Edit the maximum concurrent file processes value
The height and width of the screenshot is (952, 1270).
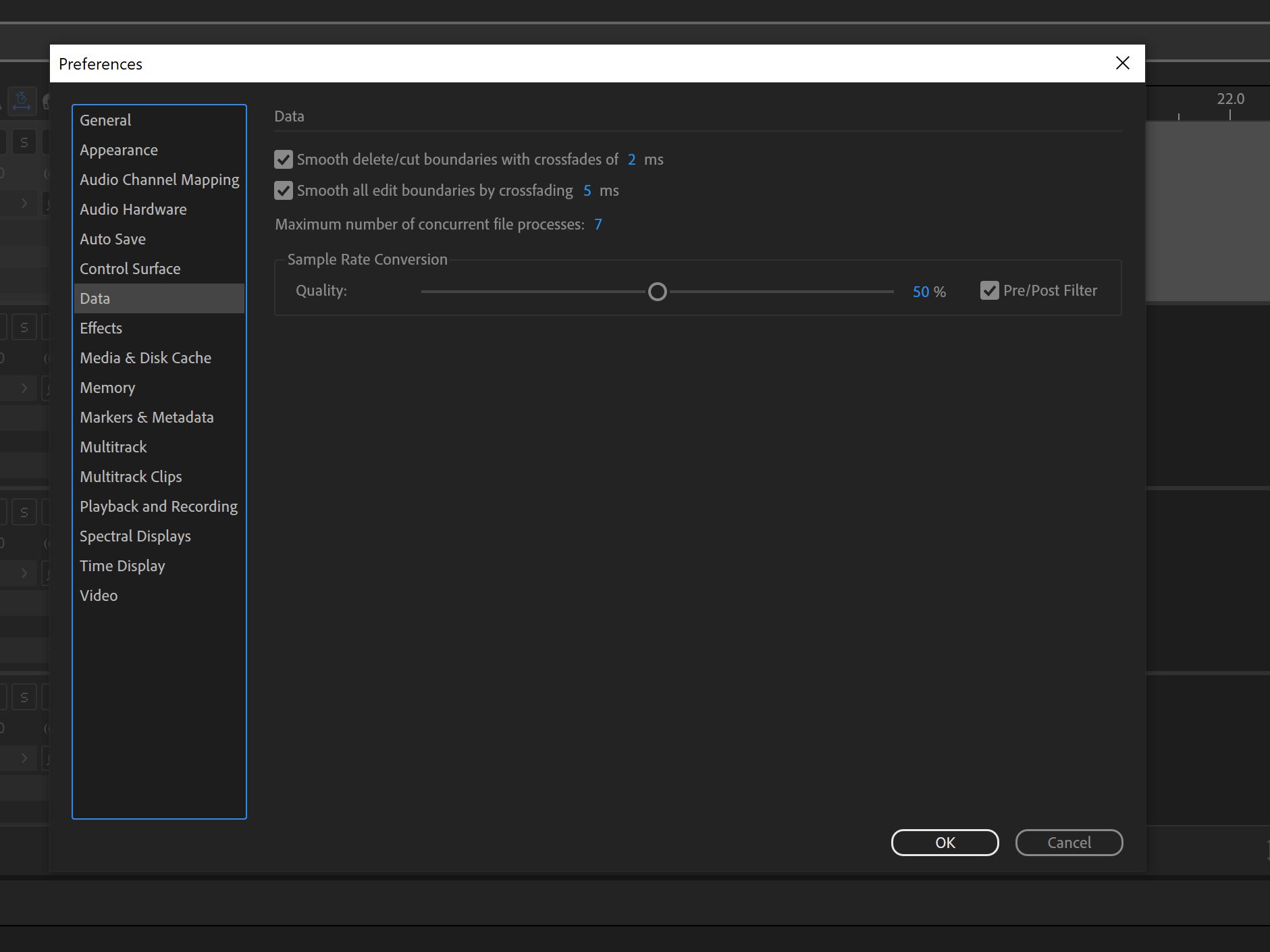point(598,224)
